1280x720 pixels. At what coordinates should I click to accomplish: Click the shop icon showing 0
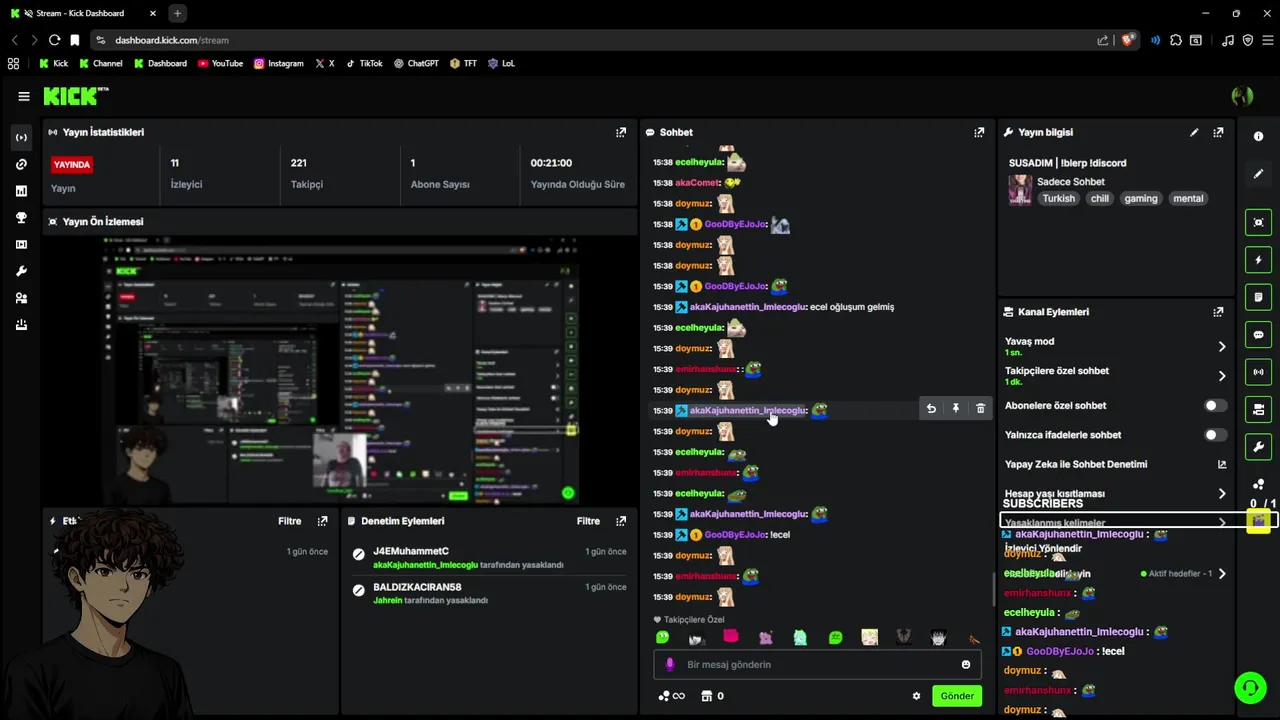[x=712, y=696]
